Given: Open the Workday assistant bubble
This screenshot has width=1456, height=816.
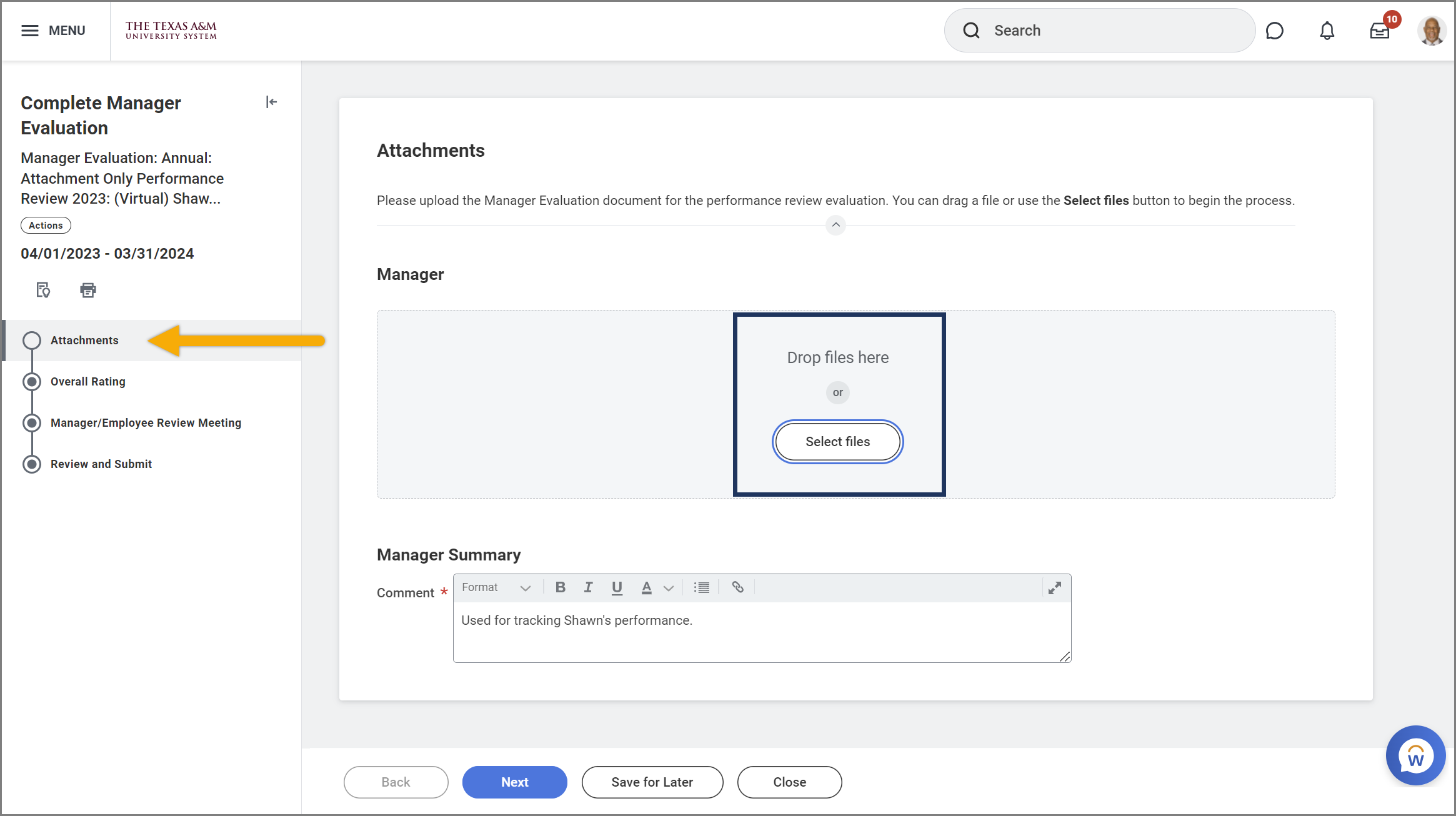Looking at the screenshot, I should pyautogui.click(x=1415, y=755).
